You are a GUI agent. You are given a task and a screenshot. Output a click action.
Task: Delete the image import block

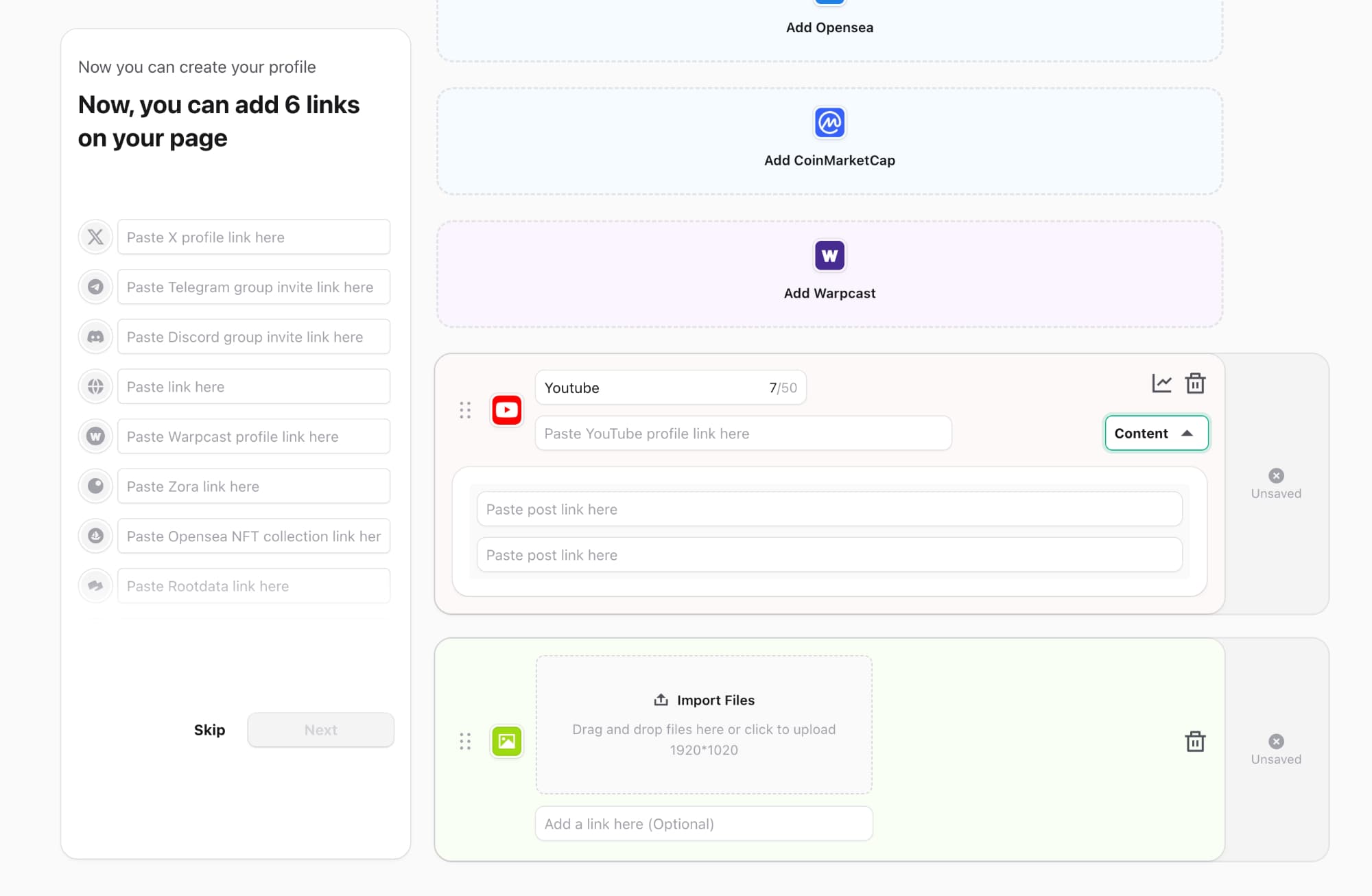point(1195,742)
